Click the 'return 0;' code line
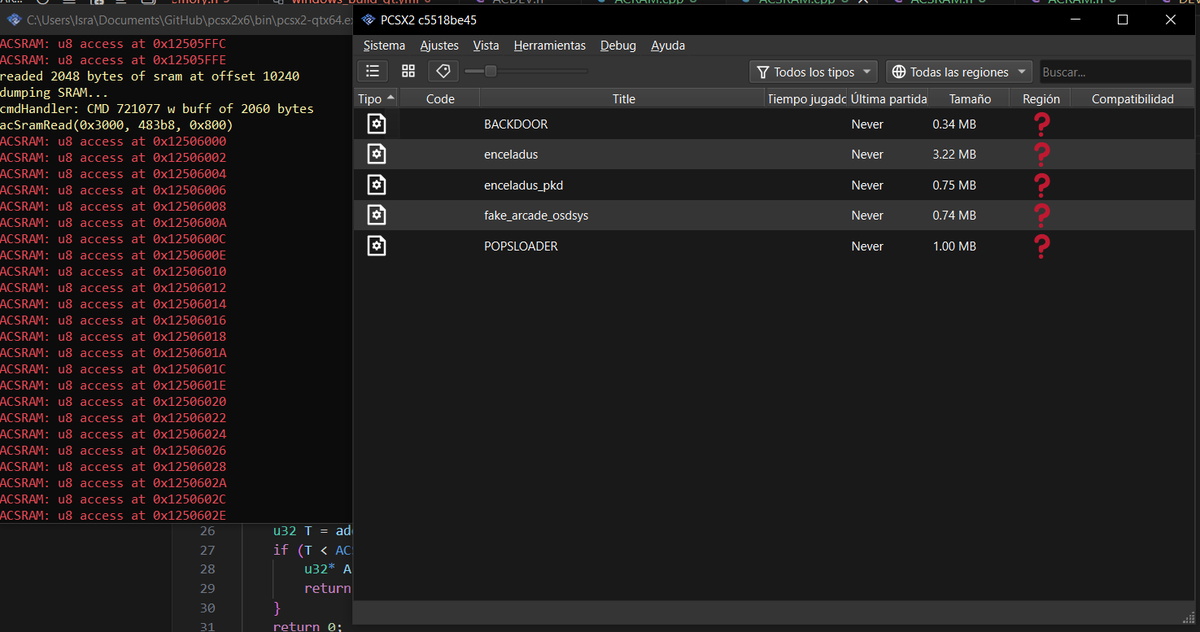The height and width of the screenshot is (632, 1200). click(307, 626)
